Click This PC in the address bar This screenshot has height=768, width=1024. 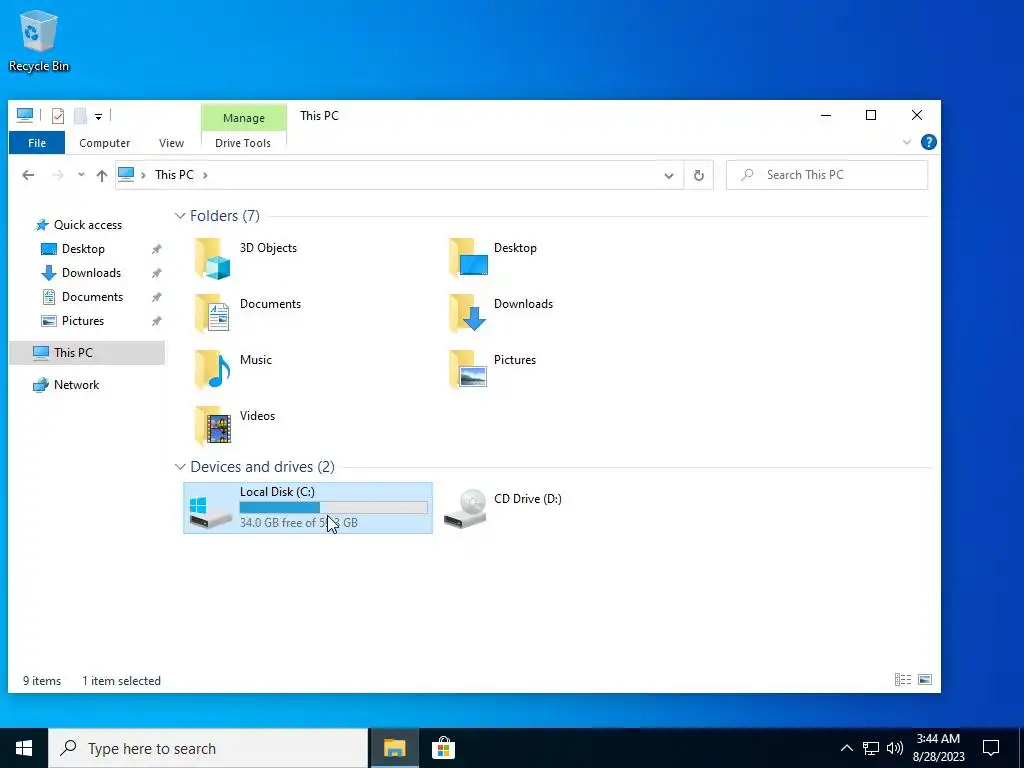174,175
